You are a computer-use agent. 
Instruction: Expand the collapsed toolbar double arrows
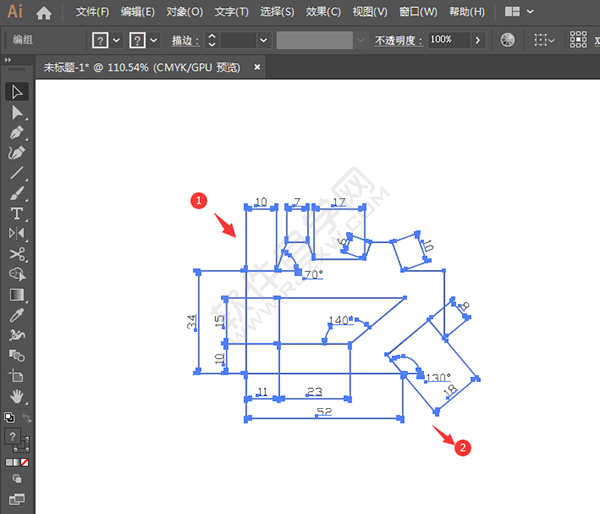(x=8, y=60)
